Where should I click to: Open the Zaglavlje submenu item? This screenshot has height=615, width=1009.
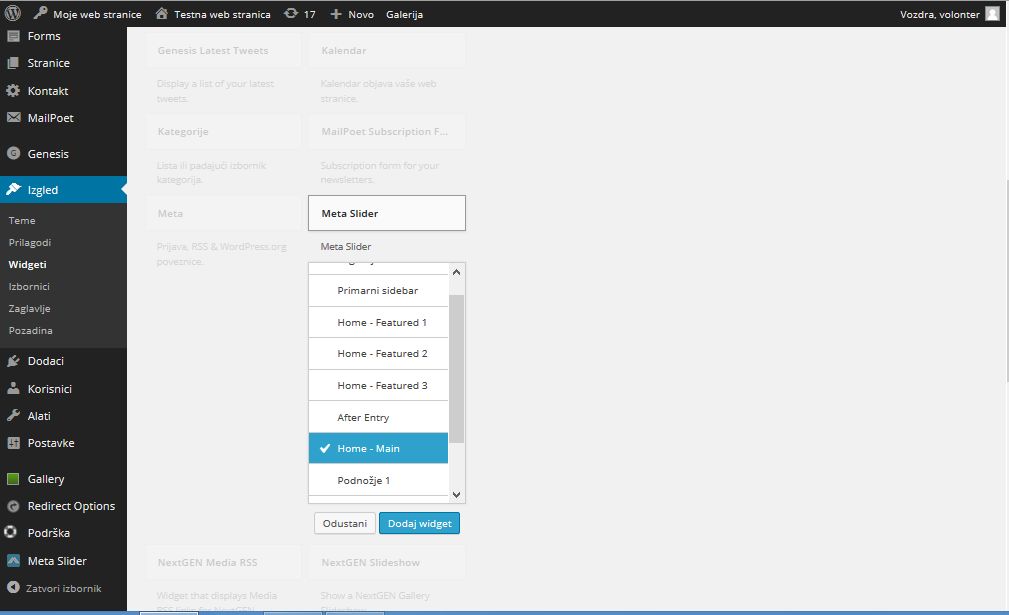tap(29, 308)
